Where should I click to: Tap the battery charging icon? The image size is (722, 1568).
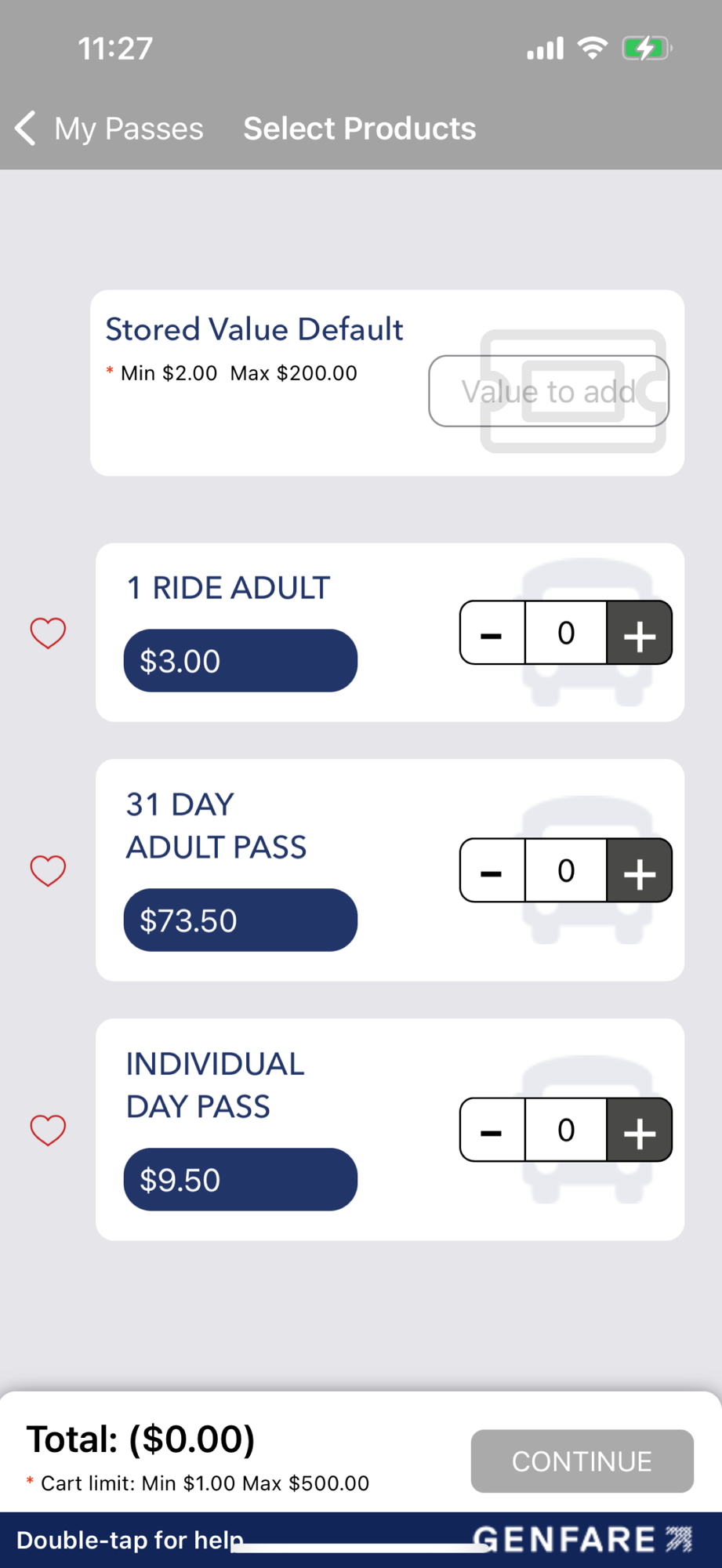(646, 49)
